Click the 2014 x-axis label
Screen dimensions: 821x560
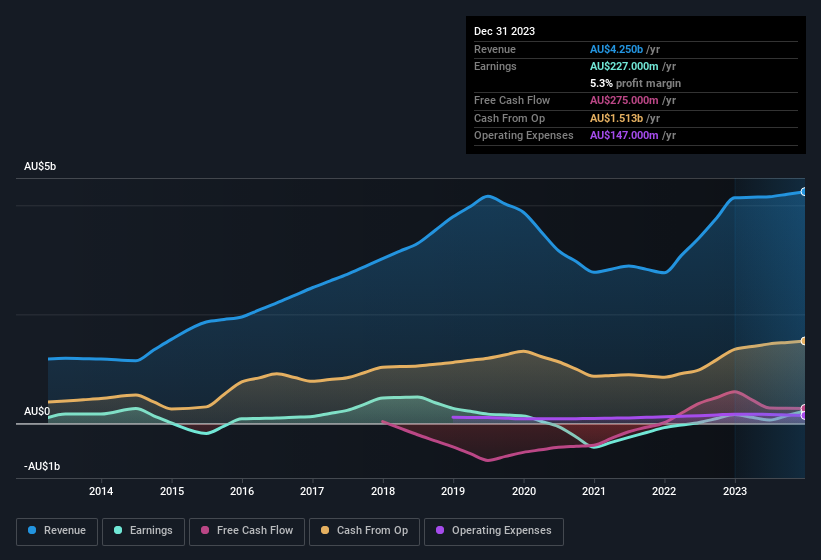click(x=101, y=491)
